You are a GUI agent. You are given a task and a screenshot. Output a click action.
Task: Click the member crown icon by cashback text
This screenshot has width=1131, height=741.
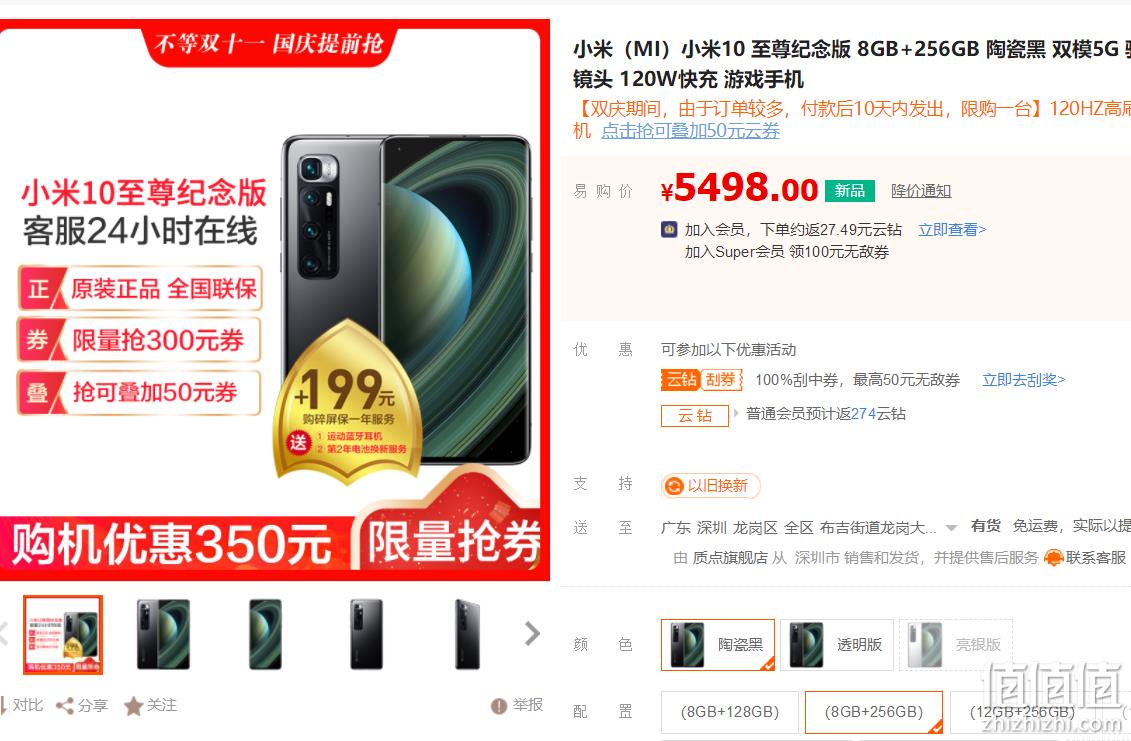(x=669, y=229)
